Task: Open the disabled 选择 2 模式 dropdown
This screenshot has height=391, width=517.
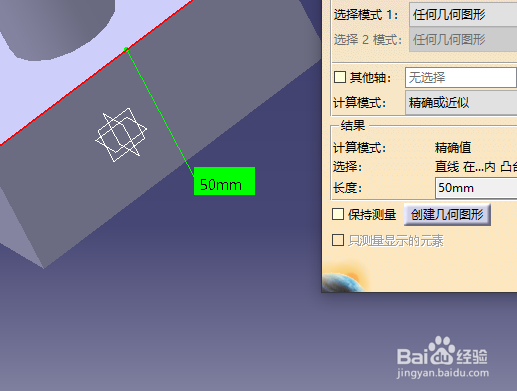Action: [x=463, y=40]
